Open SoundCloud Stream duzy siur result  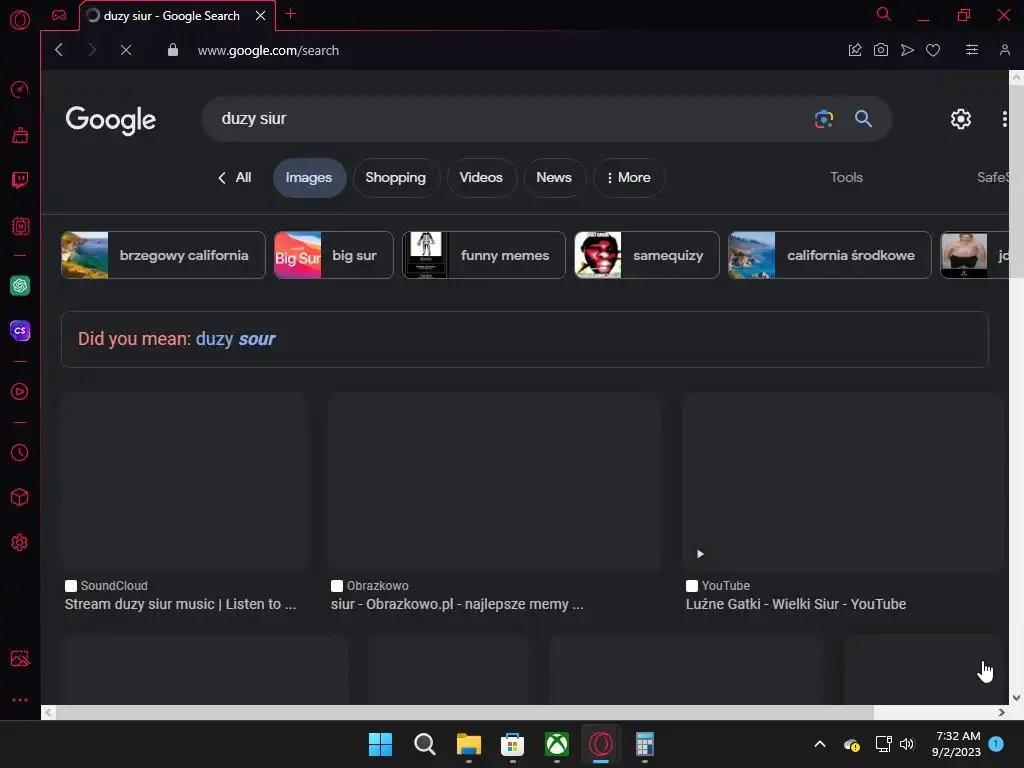pos(180,604)
